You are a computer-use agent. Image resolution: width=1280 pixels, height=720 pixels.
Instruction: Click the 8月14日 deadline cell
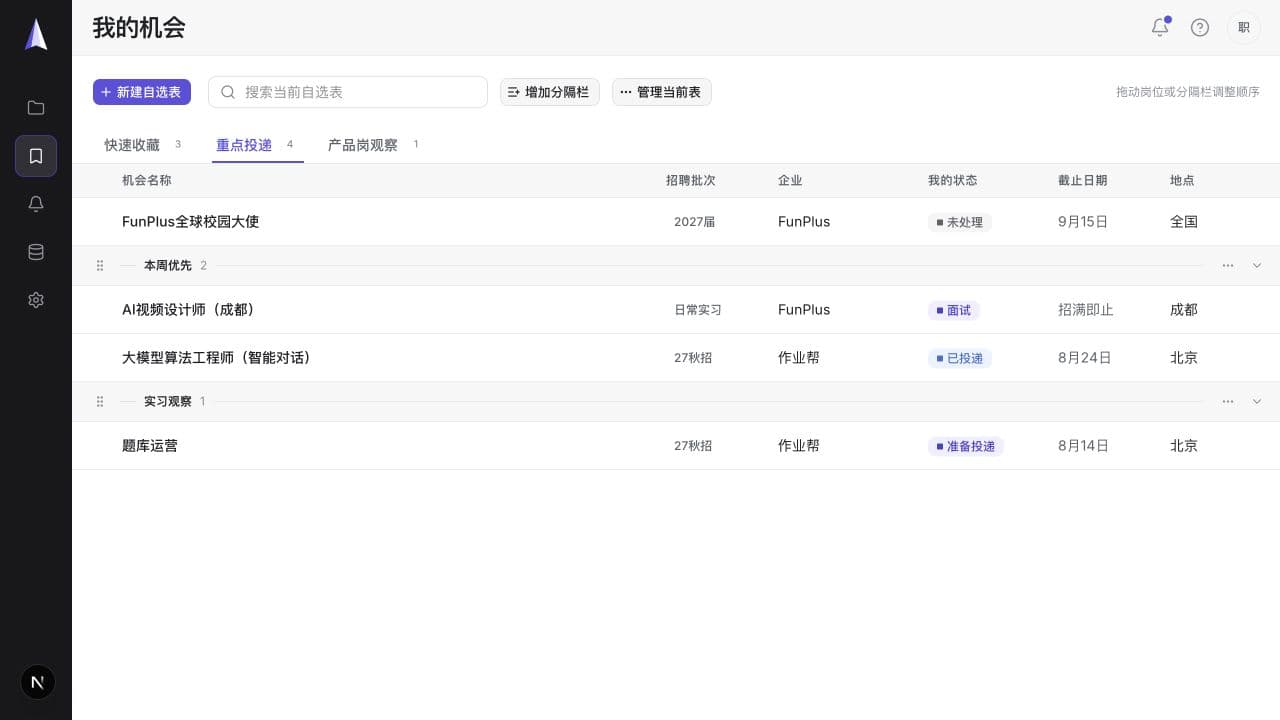click(x=1084, y=446)
